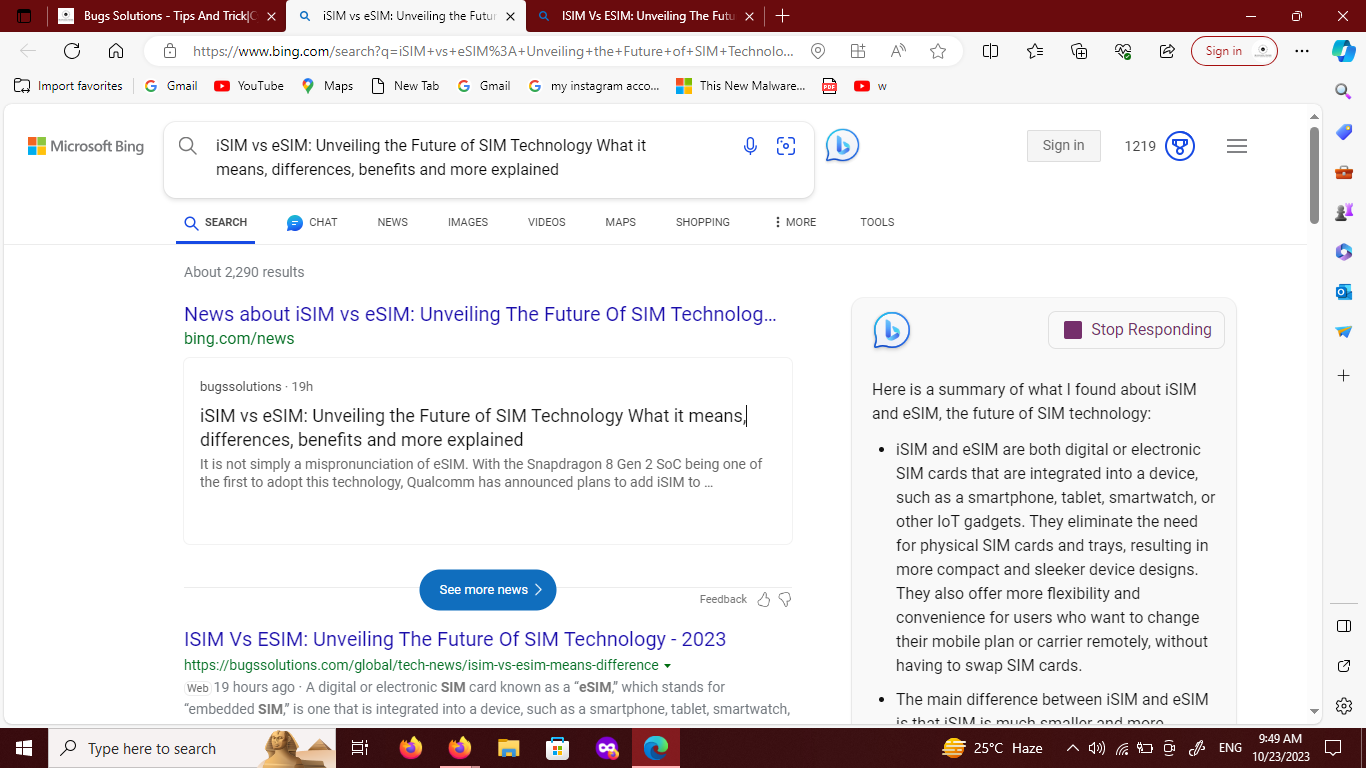This screenshot has width=1366, height=768.
Task: Open Shopping tag in the Edge sidebar
Action: click(1344, 133)
